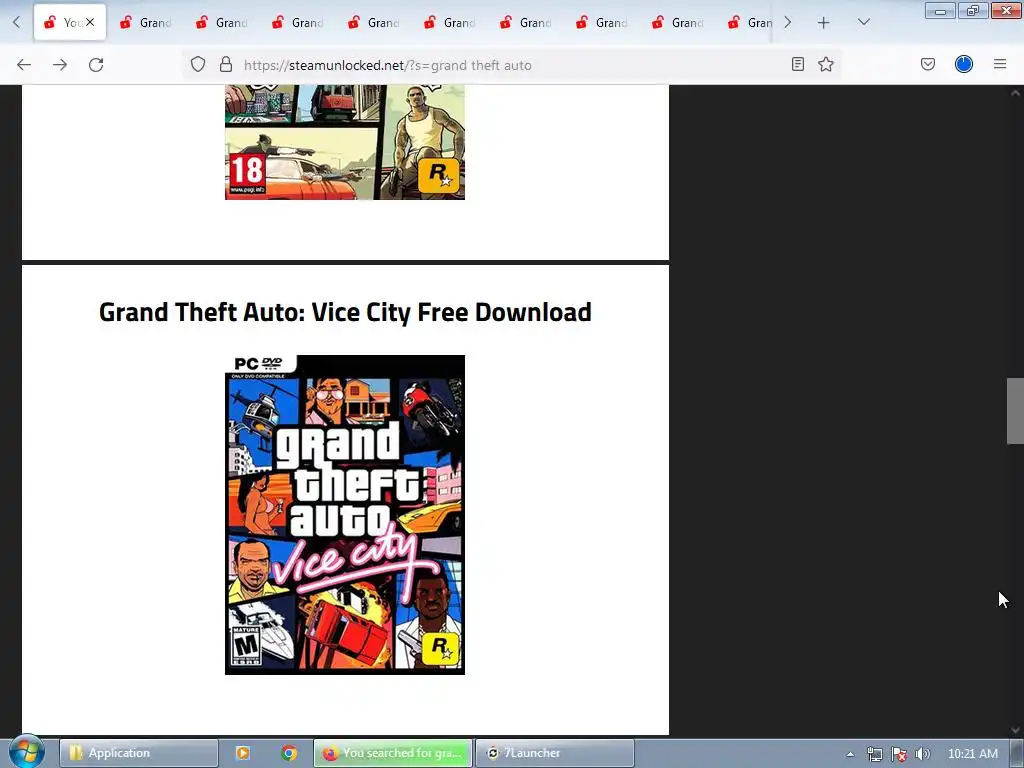Click the page vertical scrollbar thumb
Image resolution: width=1024 pixels, height=768 pixels.
pyautogui.click(x=1015, y=411)
